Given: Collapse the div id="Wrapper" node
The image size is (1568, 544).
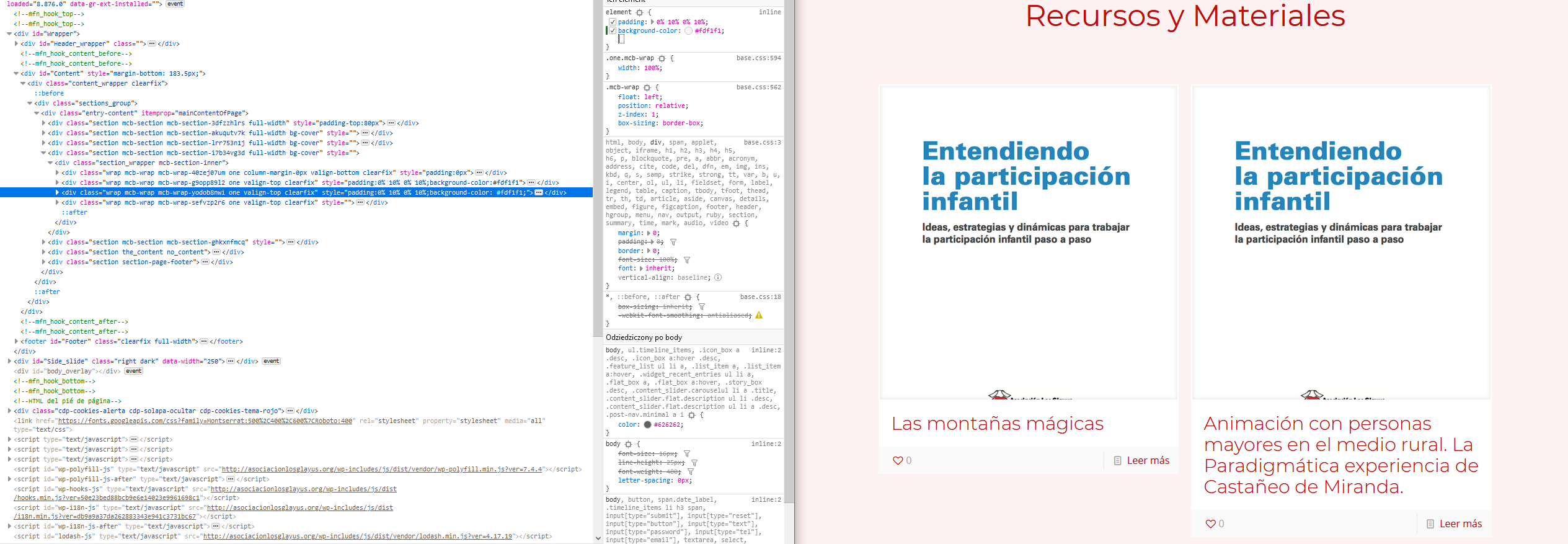Looking at the screenshot, I should tap(9, 33).
